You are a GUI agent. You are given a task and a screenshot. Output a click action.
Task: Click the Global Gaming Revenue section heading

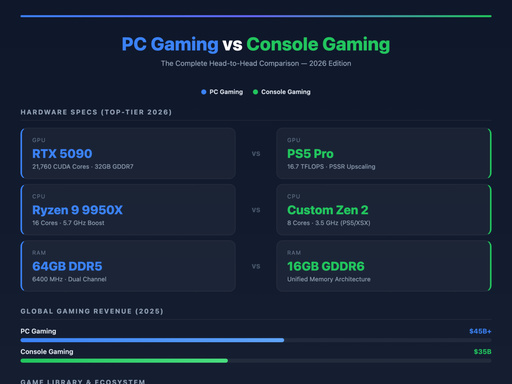point(92,311)
